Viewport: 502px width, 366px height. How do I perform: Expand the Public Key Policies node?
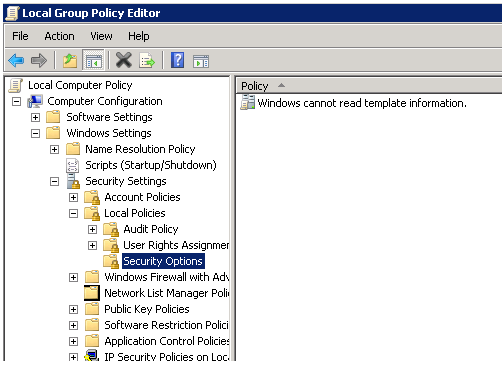click(73, 309)
